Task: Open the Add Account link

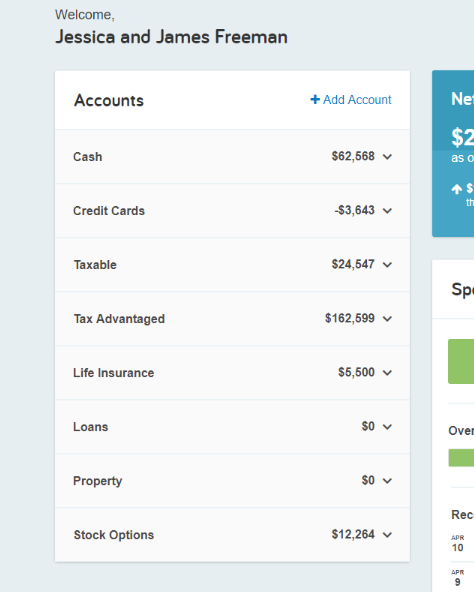Action: point(351,100)
